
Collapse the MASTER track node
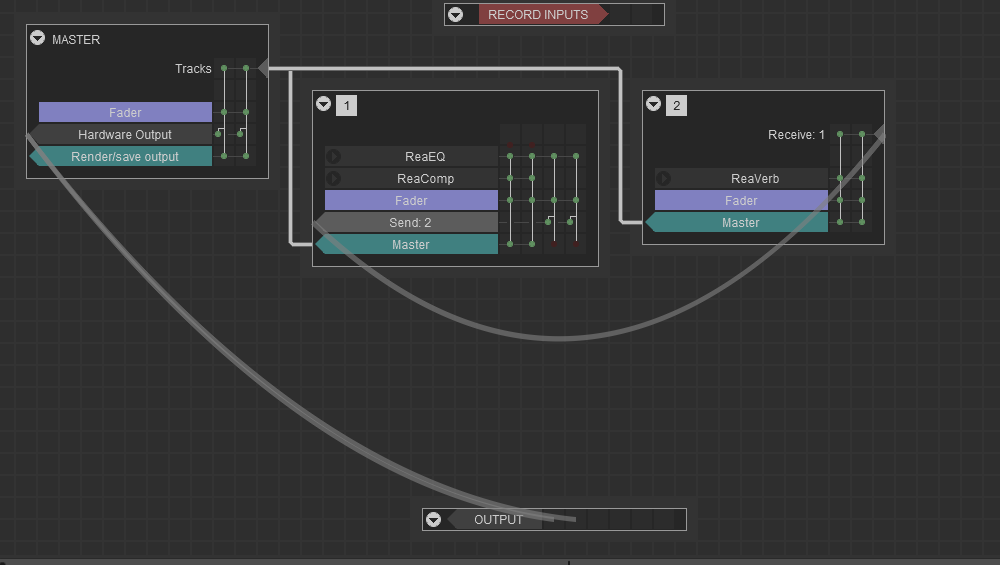click(x=38, y=38)
